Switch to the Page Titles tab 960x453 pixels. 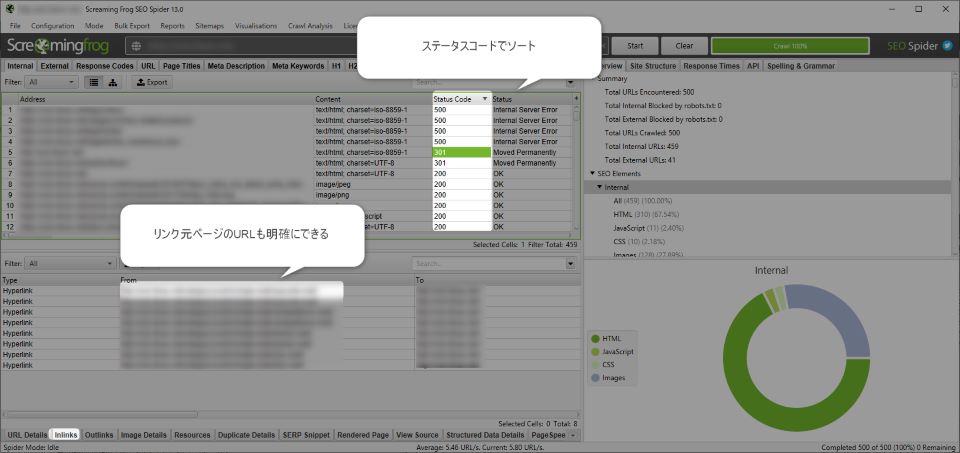(182, 66)
